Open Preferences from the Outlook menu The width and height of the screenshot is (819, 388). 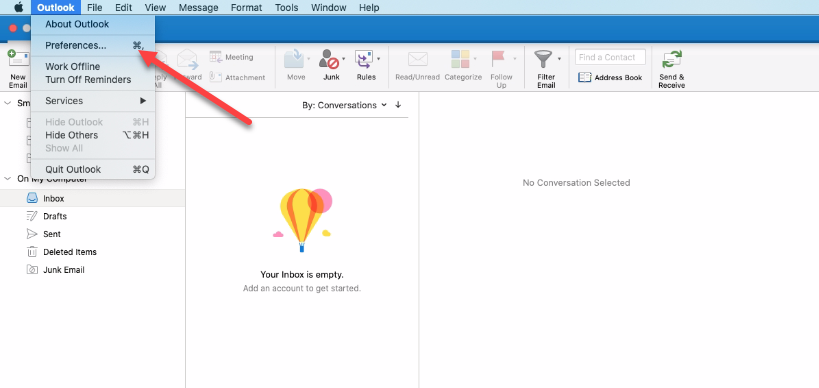click(93, 45)
